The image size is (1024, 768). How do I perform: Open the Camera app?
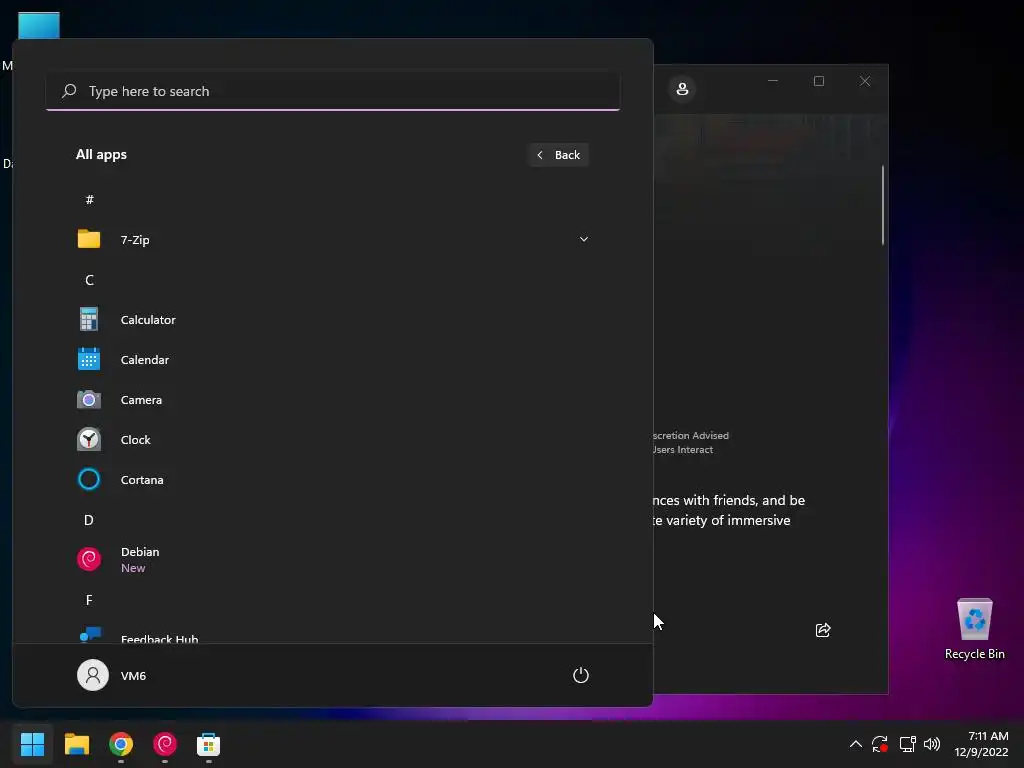pos(332,400)
